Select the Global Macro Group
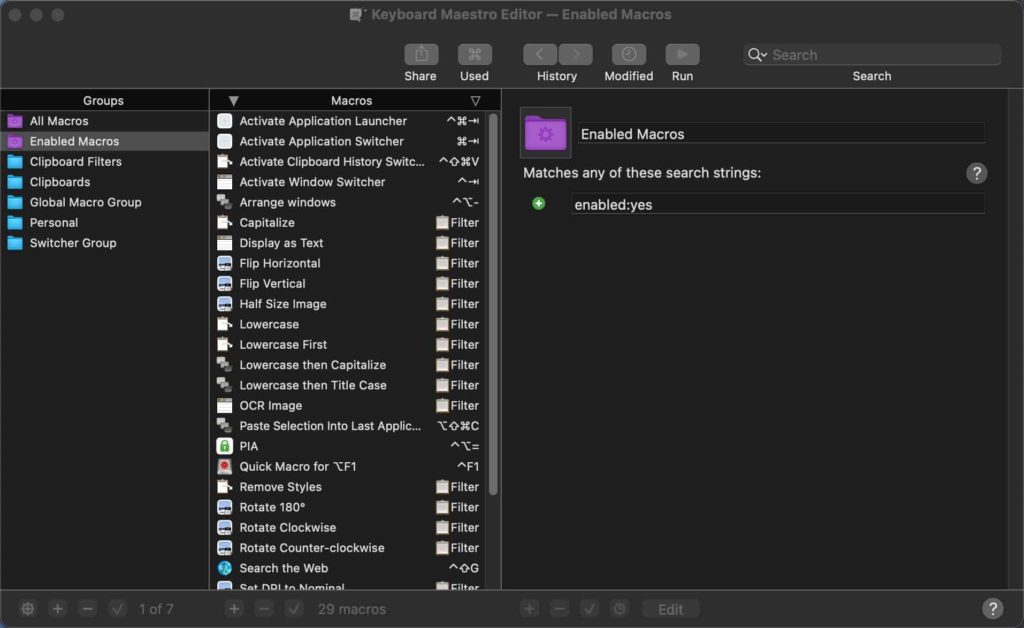The width and height of the screenshot is (1024, 628). point(104,202)
